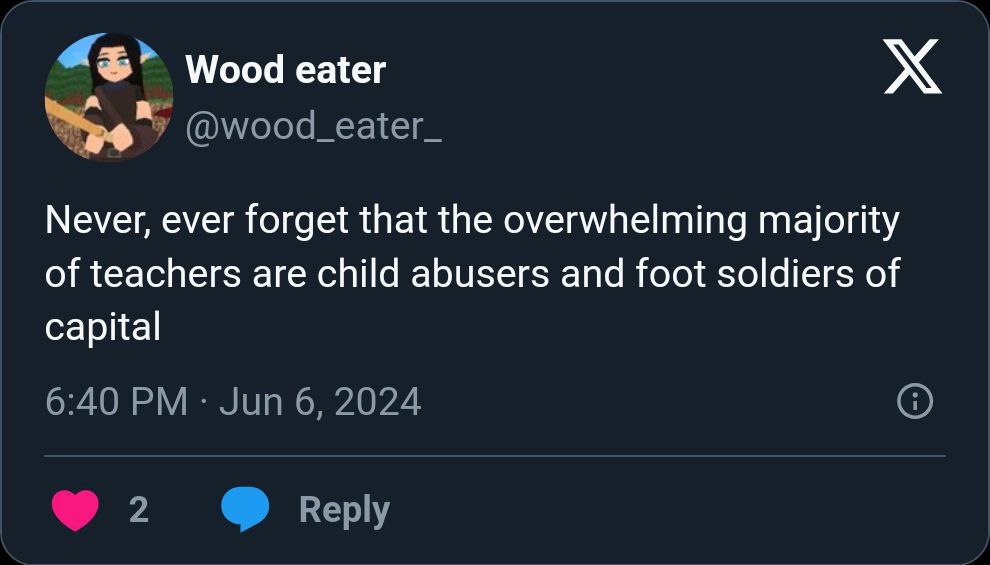Click the X logo icon
Viewport: 990px width, 565px height.
912,68
